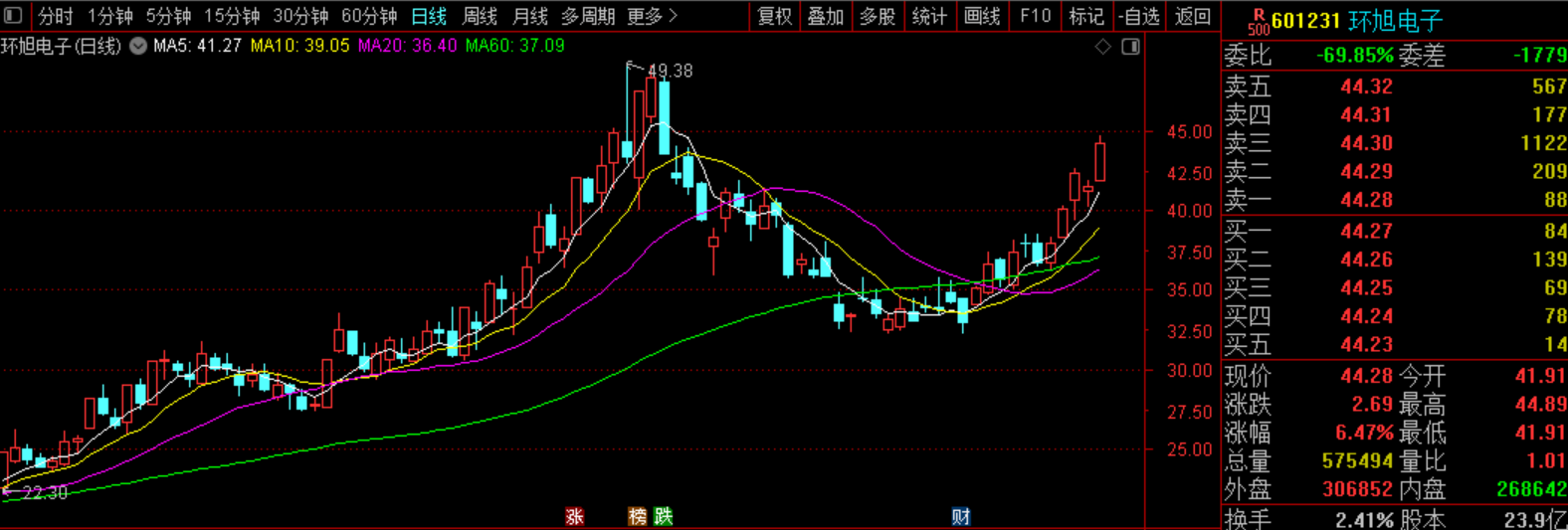
Task: Click the yellow MA10: 39.05 label
Action: pos(299,46)
